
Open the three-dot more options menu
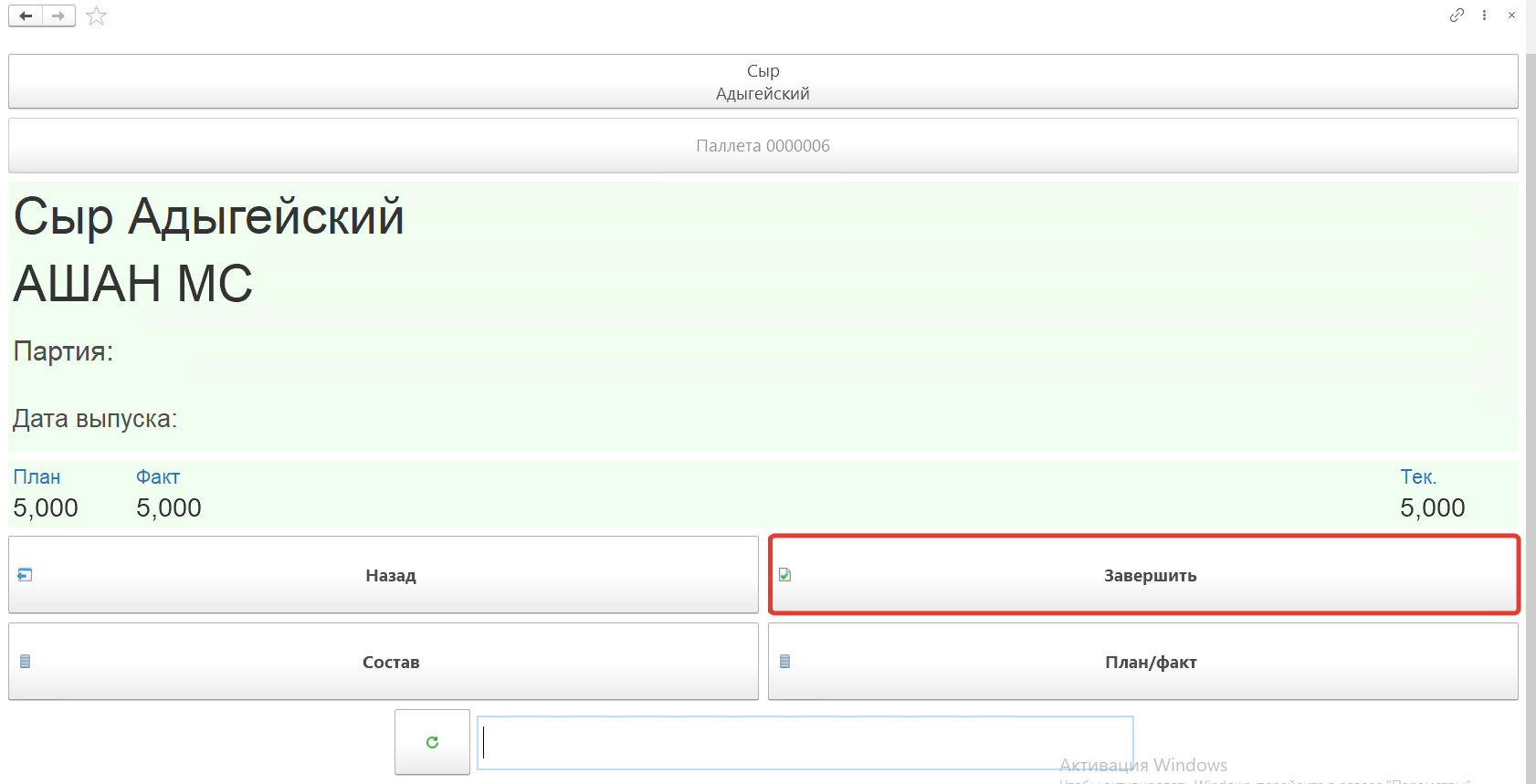(x=1484, y=16)
